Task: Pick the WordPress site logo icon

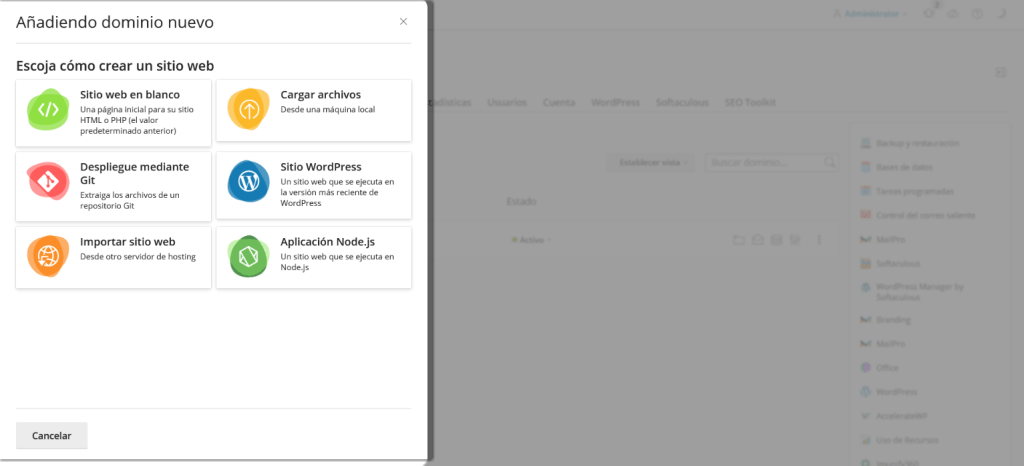Action: 248,181
